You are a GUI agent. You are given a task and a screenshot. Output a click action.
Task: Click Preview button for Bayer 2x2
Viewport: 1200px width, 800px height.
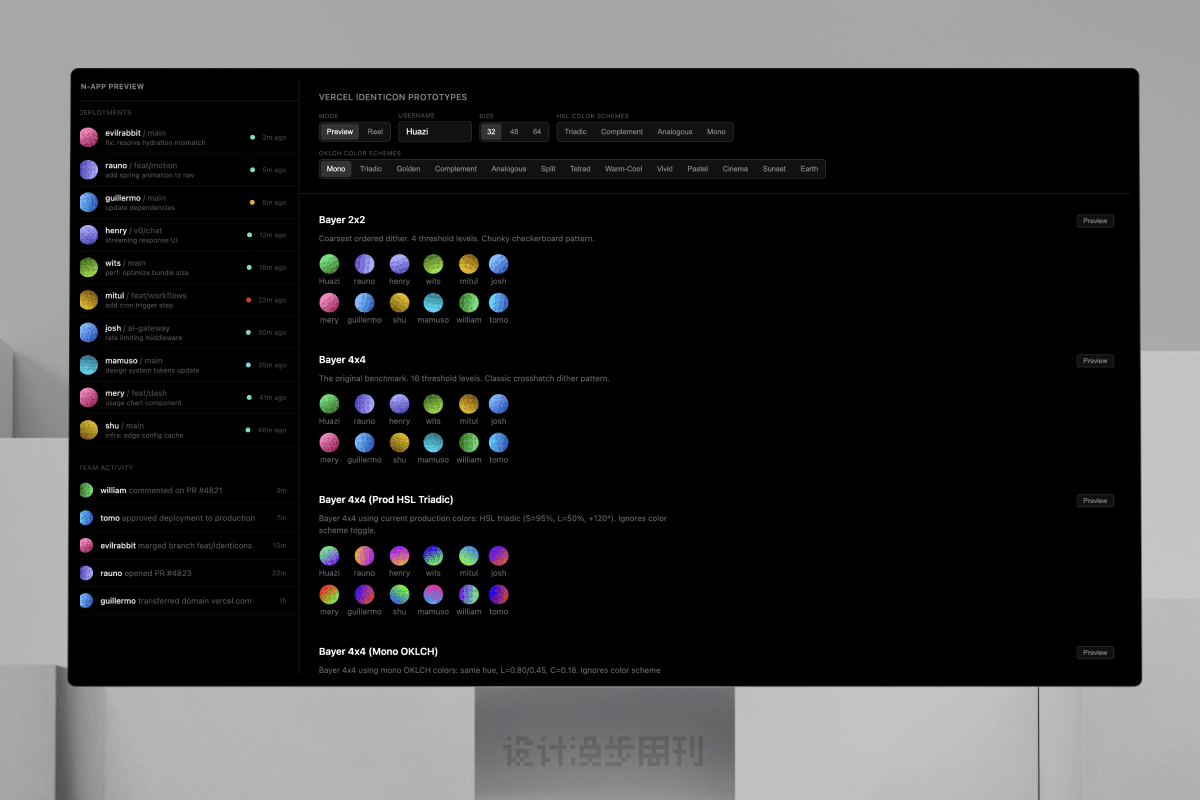(1095, 221)
